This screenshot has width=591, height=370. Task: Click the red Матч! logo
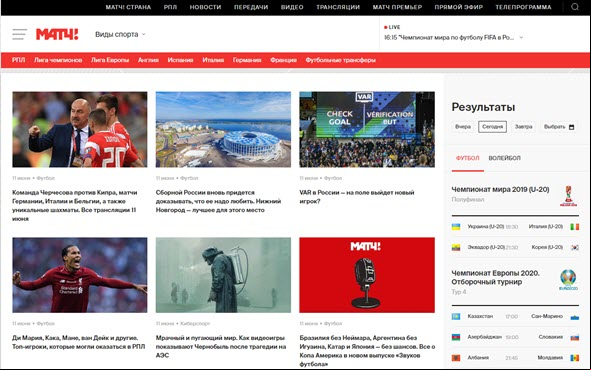[x=57, y=34]
